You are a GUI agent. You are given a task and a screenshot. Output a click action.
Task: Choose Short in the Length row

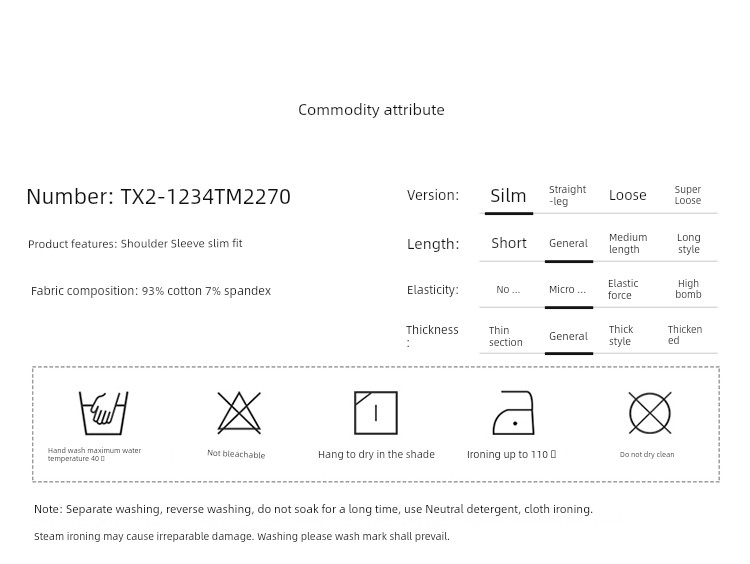coord(508,243)
